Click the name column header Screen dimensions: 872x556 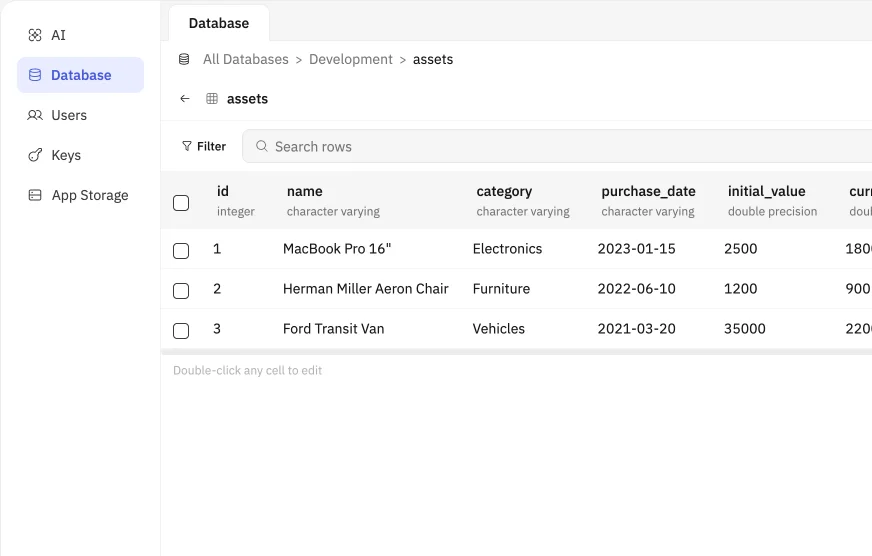333,201
